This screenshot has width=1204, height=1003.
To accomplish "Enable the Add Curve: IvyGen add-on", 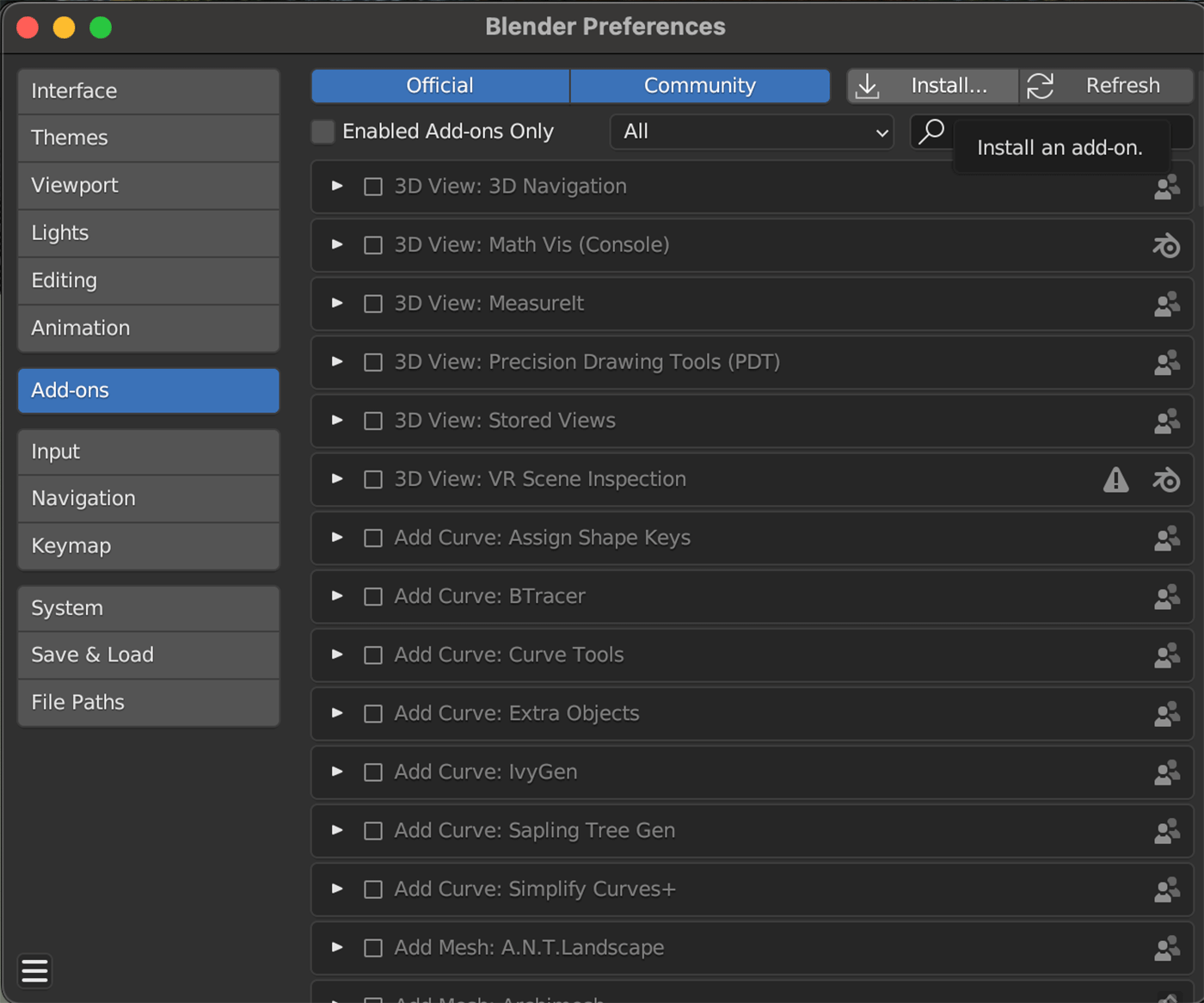I will 372,772.
